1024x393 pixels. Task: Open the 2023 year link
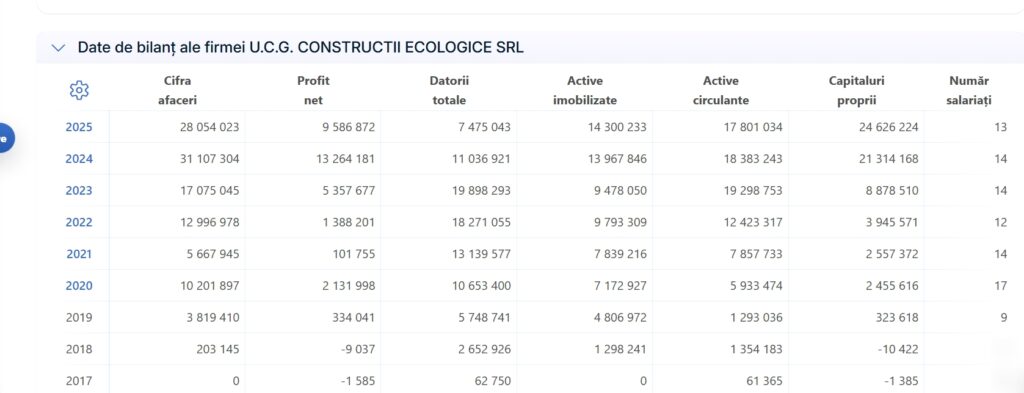pyautogui.click(x=79, y=191)
